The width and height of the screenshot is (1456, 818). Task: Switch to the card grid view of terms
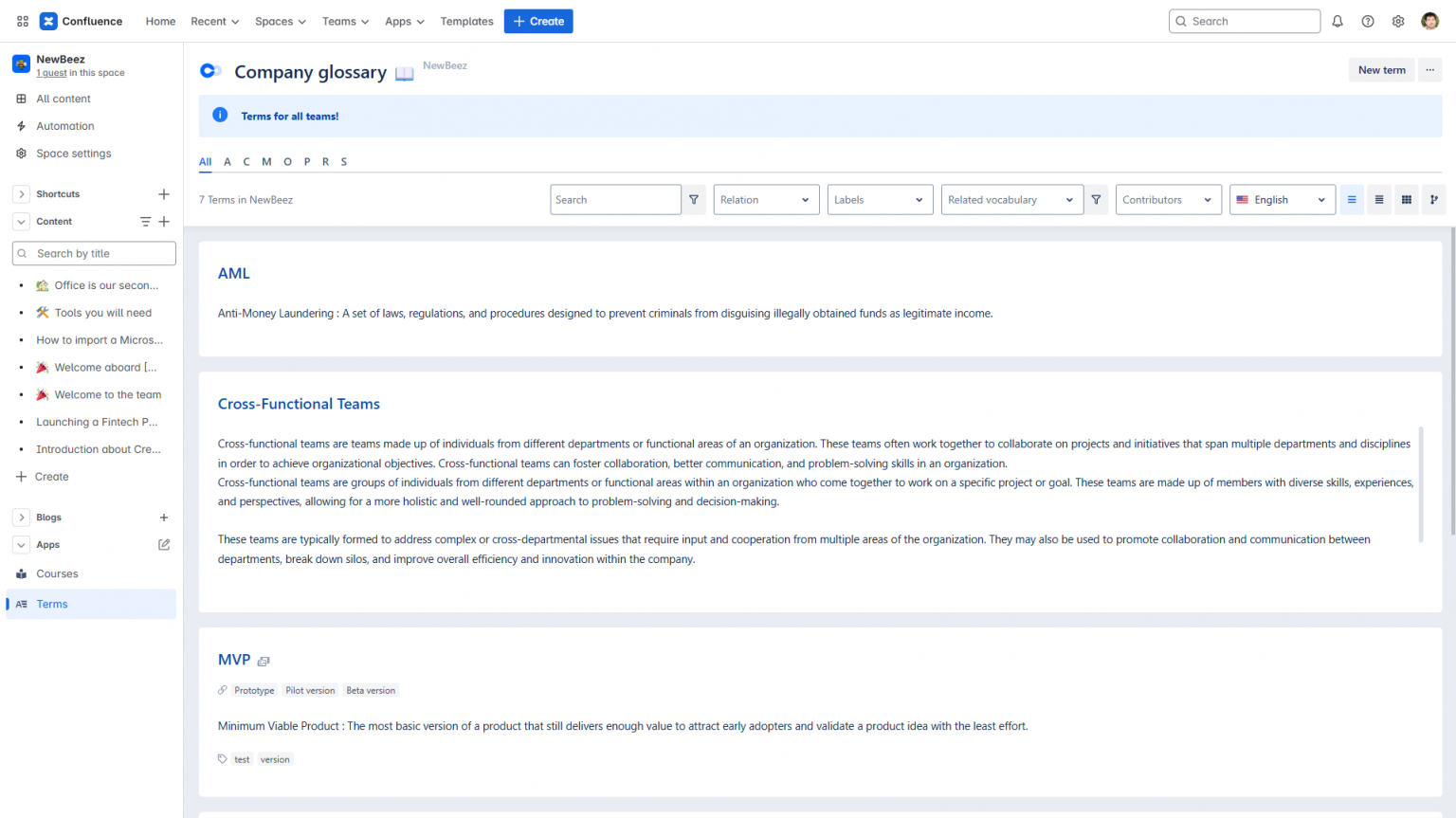(1407, 199)
